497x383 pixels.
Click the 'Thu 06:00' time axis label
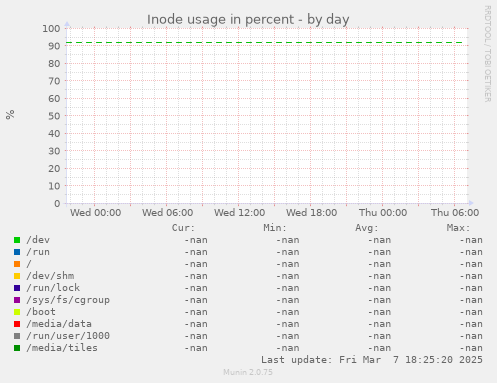click(455, 213)
